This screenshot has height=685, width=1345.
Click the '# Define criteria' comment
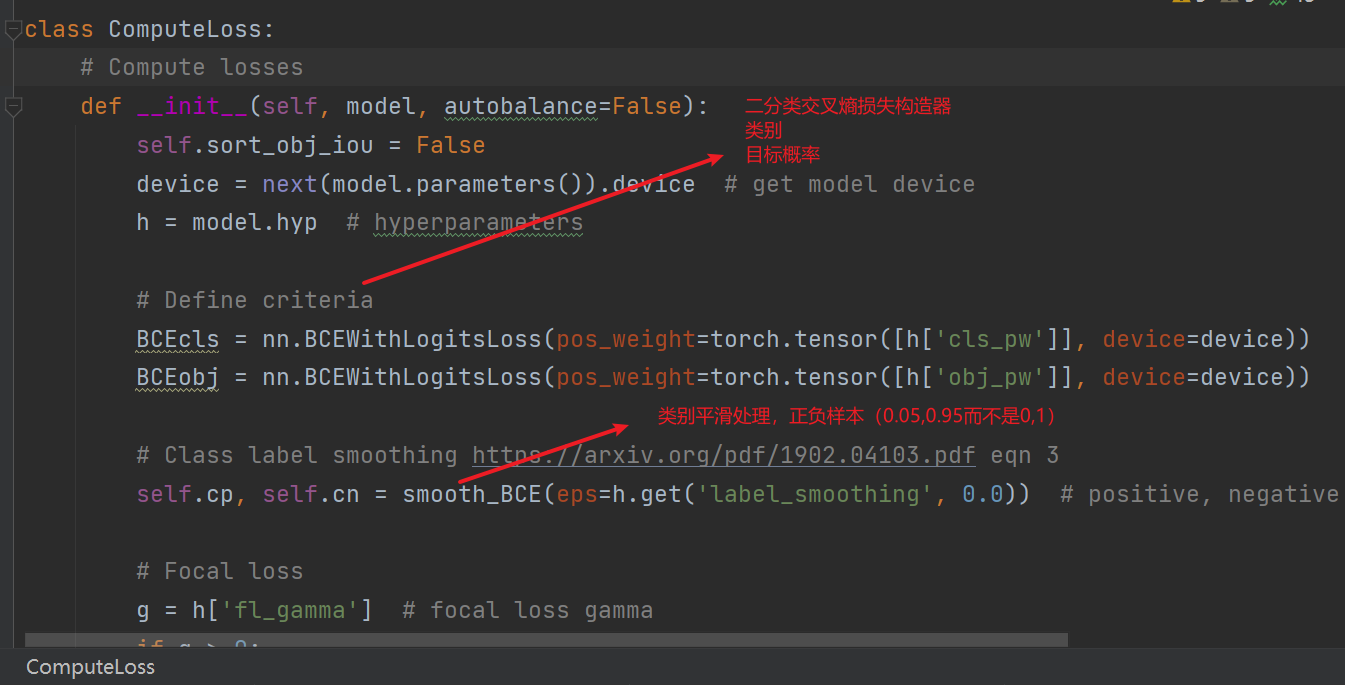[x=254, y=300]
